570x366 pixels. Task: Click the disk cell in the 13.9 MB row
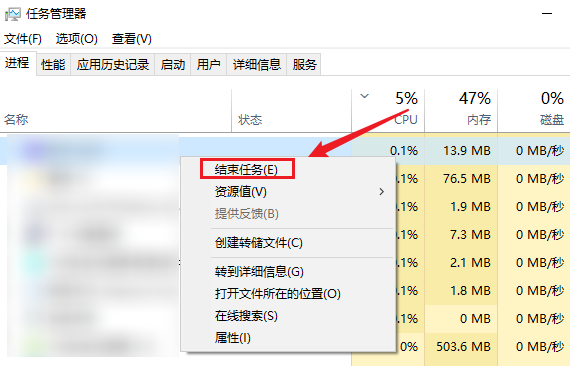[534, 150]
